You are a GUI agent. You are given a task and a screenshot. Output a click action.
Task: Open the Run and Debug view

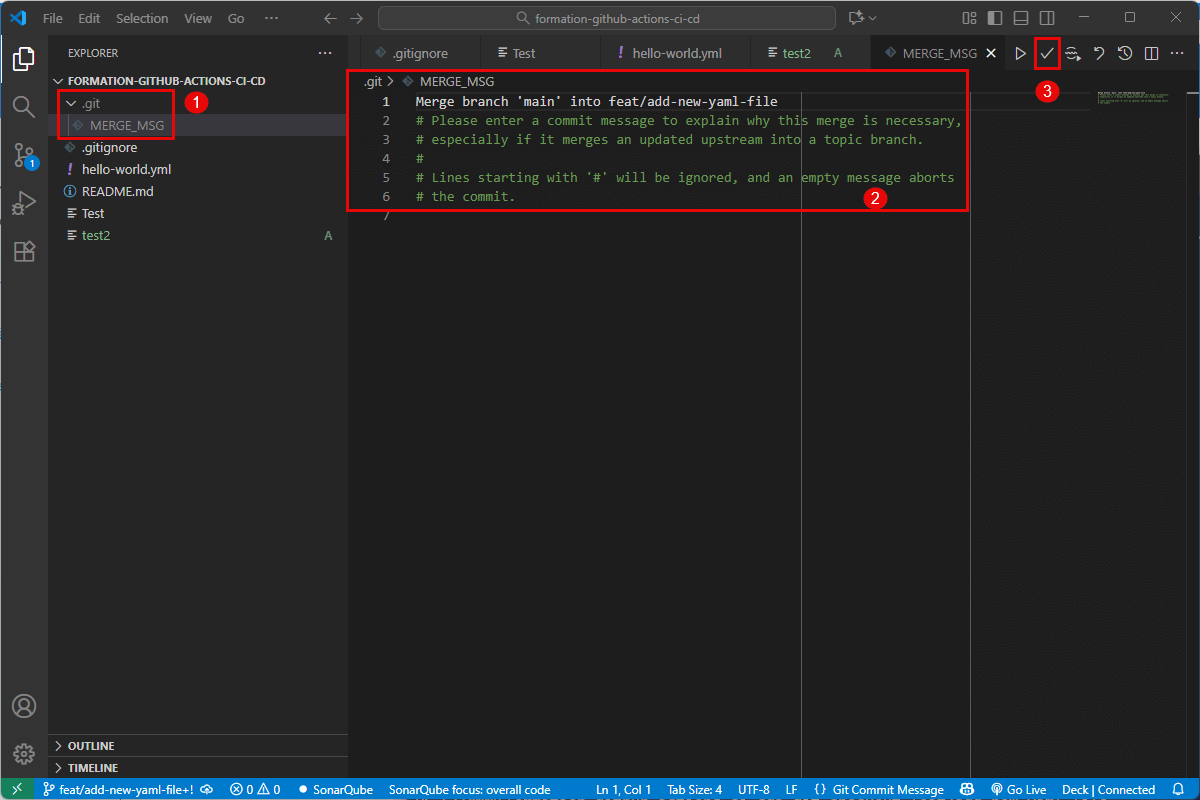coord(24,203)
